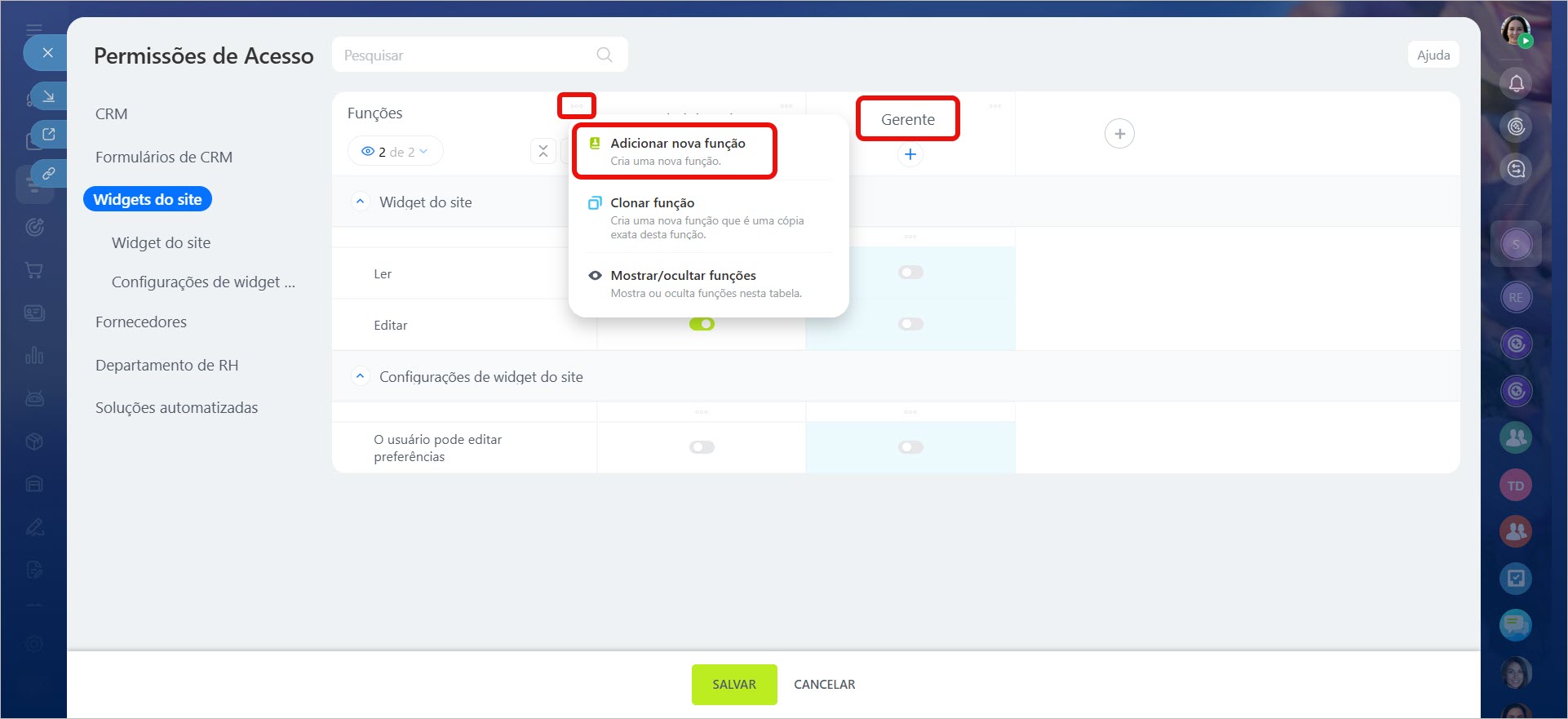This screenshot has width=1568, height=719.
Task: Click the notifications bell icon
Action: [1516, 83]
